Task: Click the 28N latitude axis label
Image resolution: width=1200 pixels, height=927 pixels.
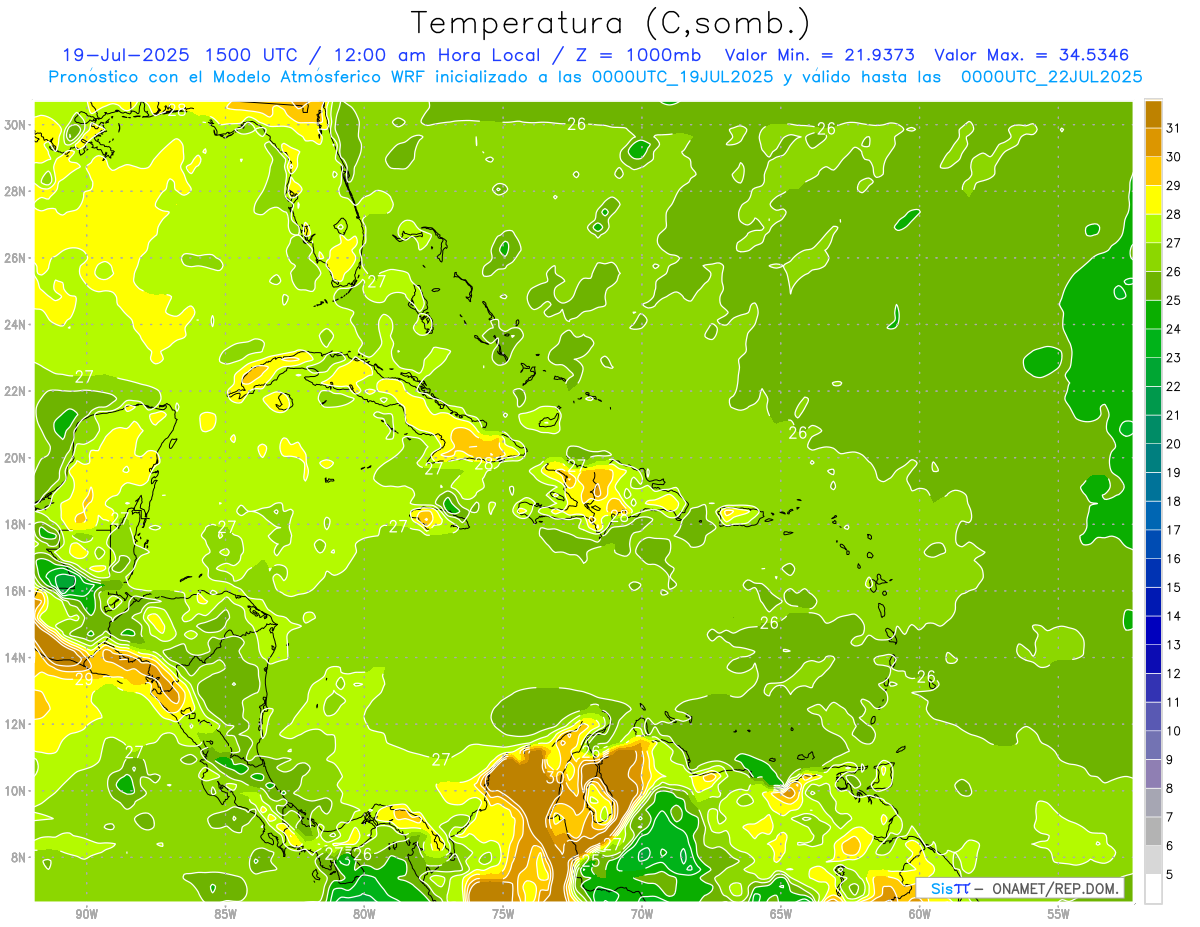Action: [x=17, y=191]
